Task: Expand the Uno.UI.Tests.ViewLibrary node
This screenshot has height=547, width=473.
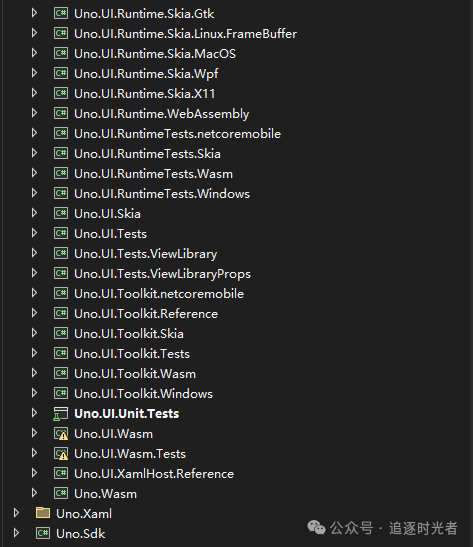Action: (x=34, y=253)
